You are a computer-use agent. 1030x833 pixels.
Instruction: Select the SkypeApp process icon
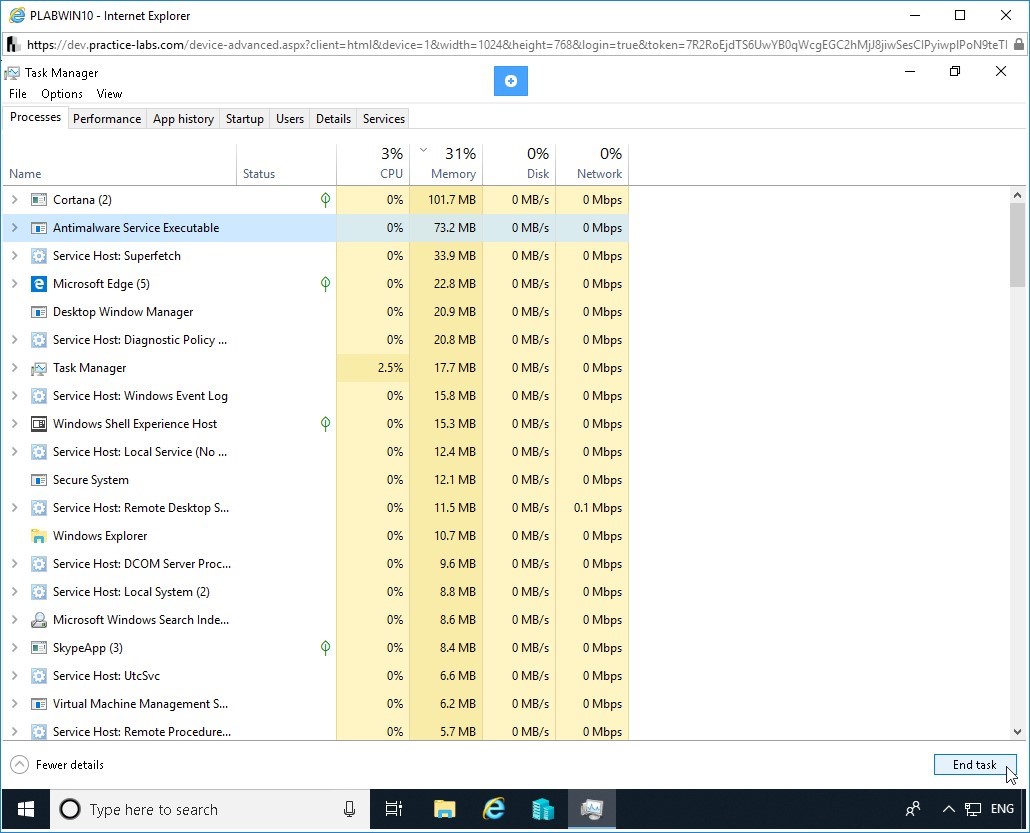coord(39,648)
